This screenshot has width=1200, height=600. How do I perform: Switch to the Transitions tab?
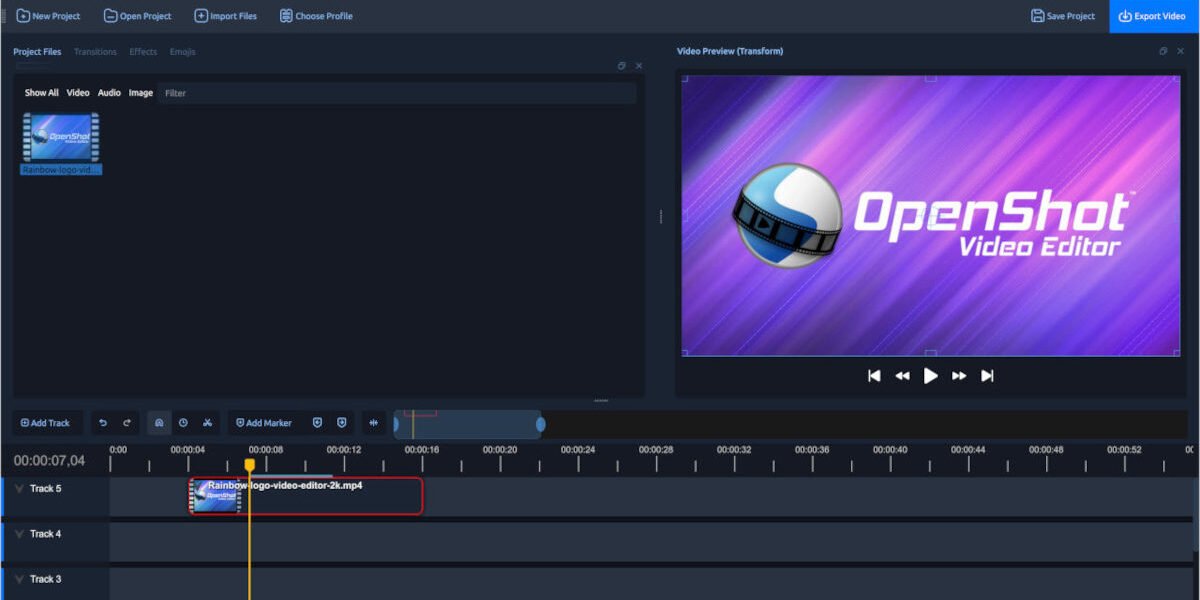(x=95, y=52)
